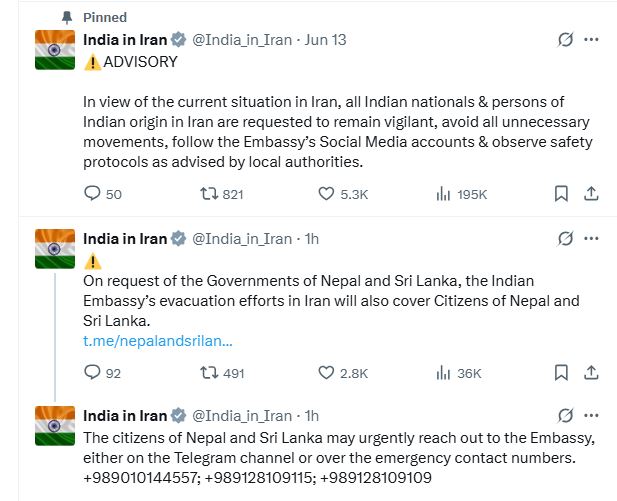Bookmark the pinned ADVISORY tweet
This screenshot has width=617, height=501.
coord(562,194)
